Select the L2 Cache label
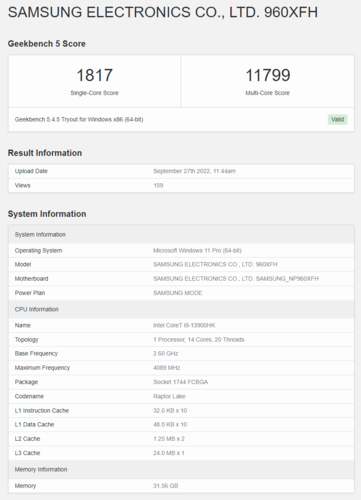 pos(27,439)
